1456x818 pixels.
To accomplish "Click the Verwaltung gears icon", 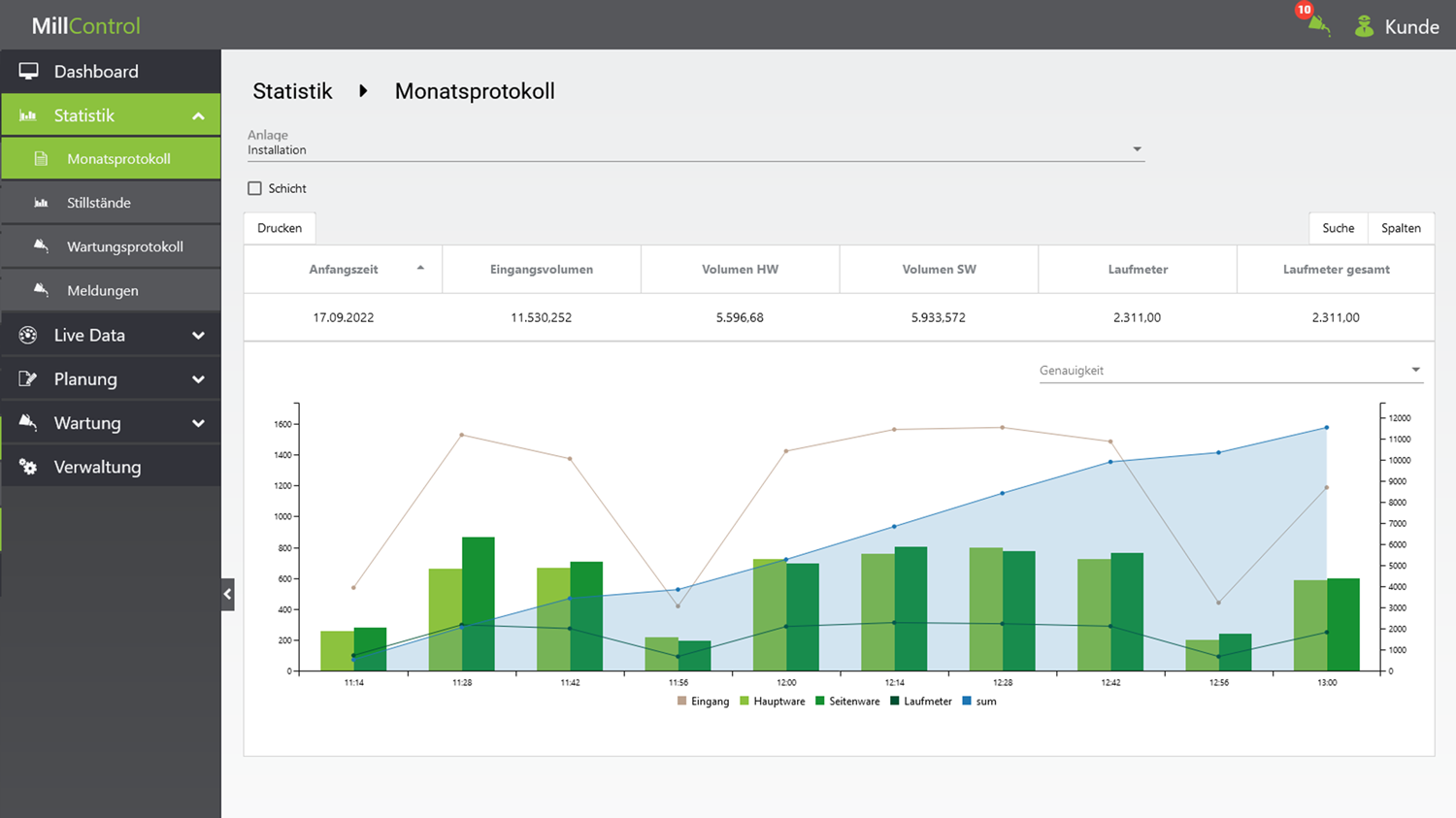I will (x=28, y=467).
